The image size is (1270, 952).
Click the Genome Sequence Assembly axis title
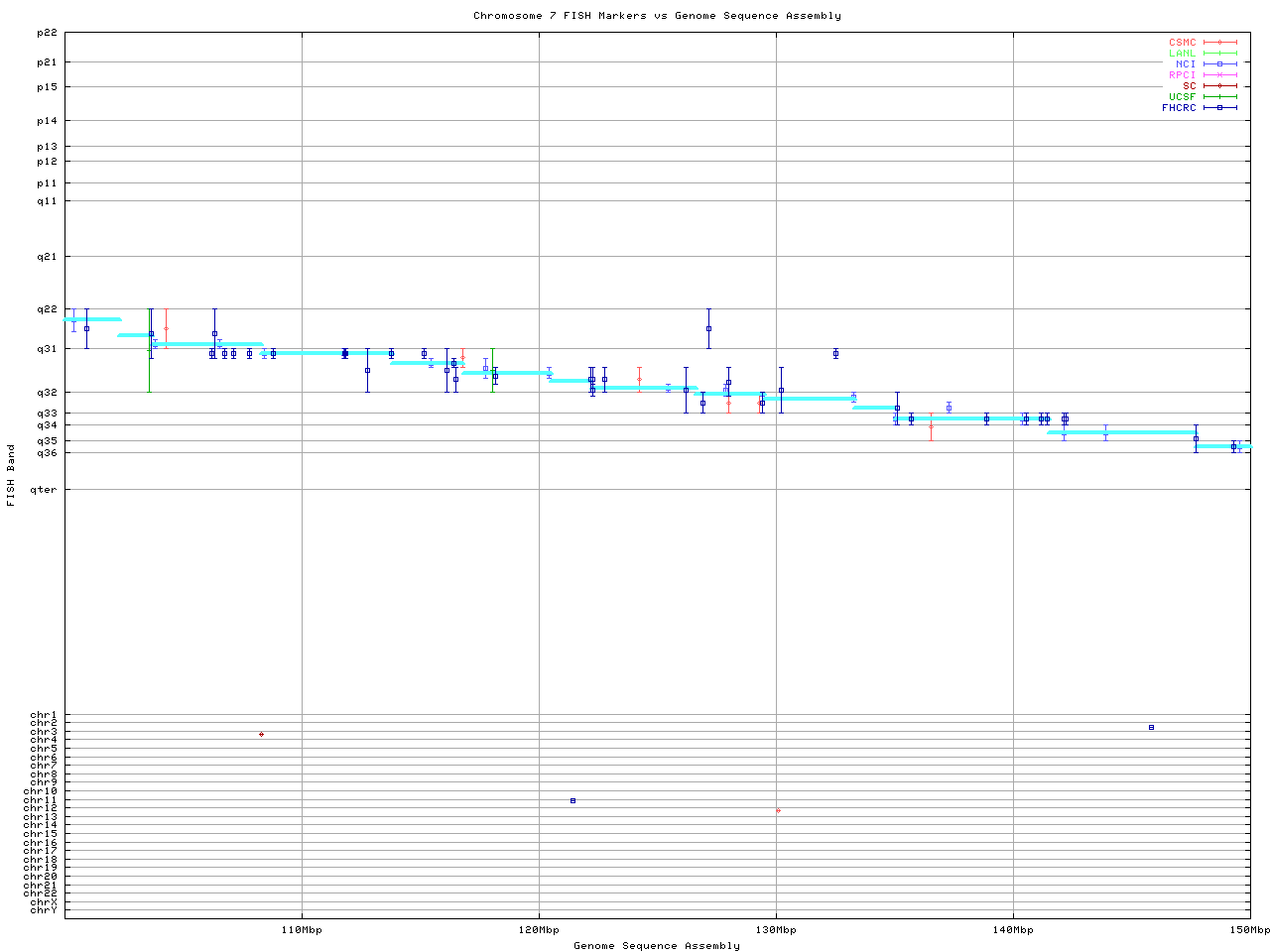[x=657, y=946]
